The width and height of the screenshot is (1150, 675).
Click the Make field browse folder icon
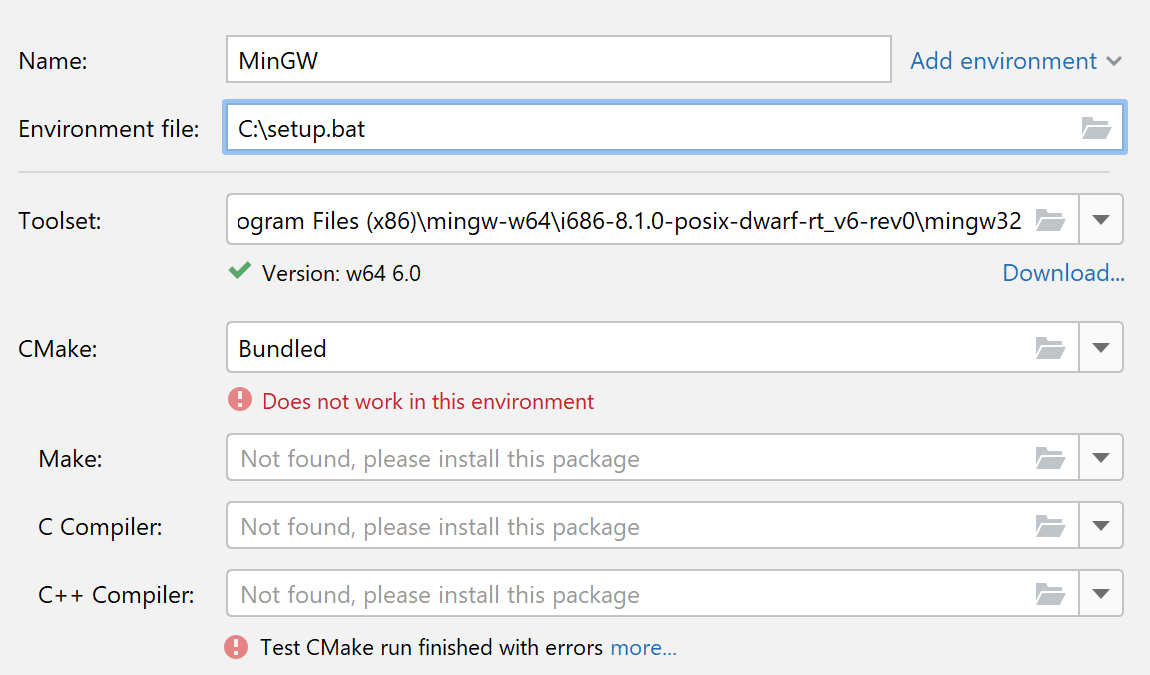coord(1049,458)
